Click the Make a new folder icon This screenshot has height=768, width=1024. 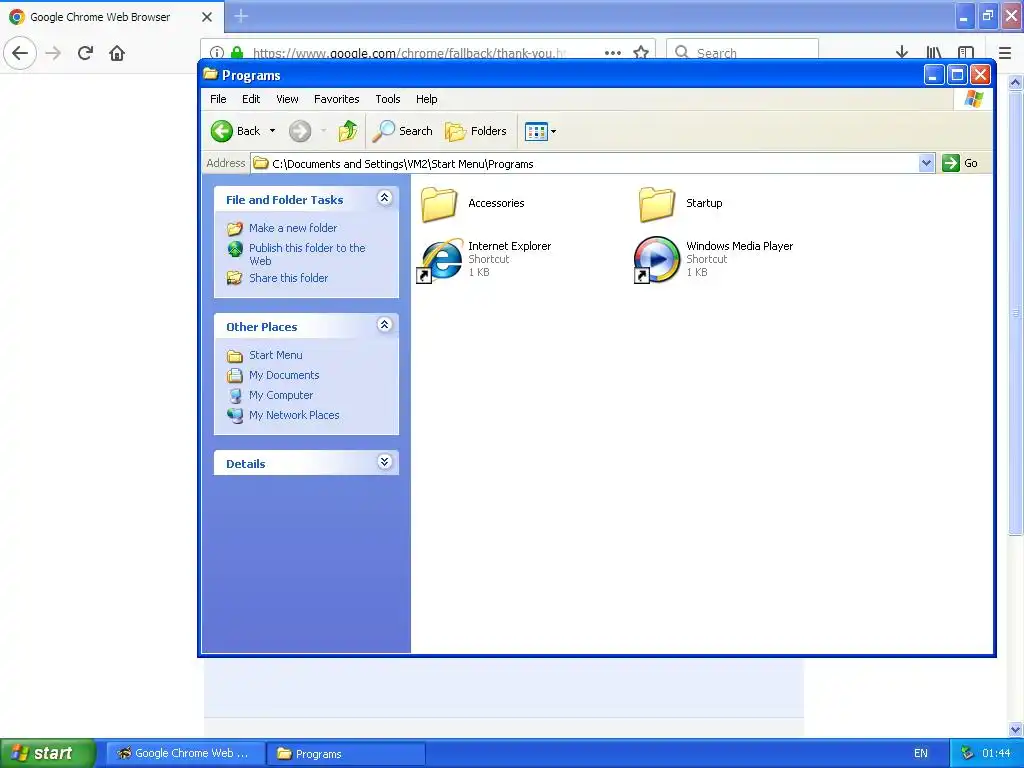234,229
